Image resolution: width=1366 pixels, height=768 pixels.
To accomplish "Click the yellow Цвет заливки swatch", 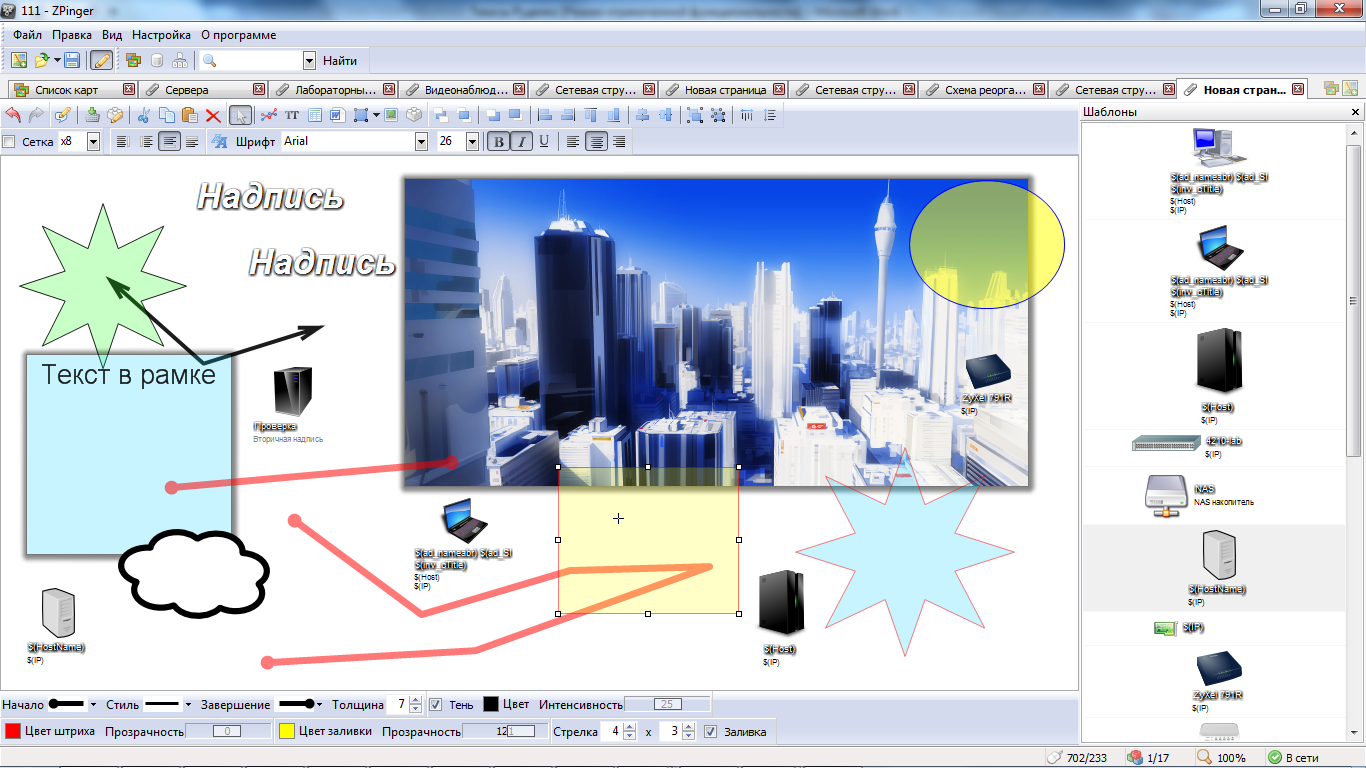I will [286, 732].
